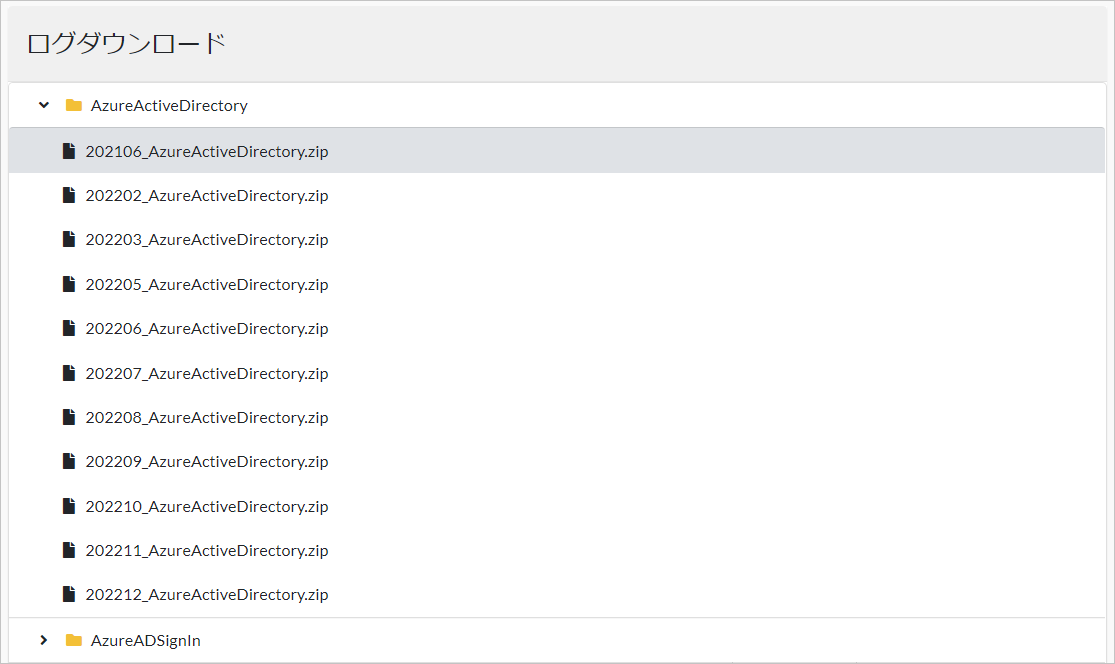This screenshot has width=1115, height=664.
Task: Click file icon for 202202_AzureActiveDirectory.zip
Action: coord(69,195)
